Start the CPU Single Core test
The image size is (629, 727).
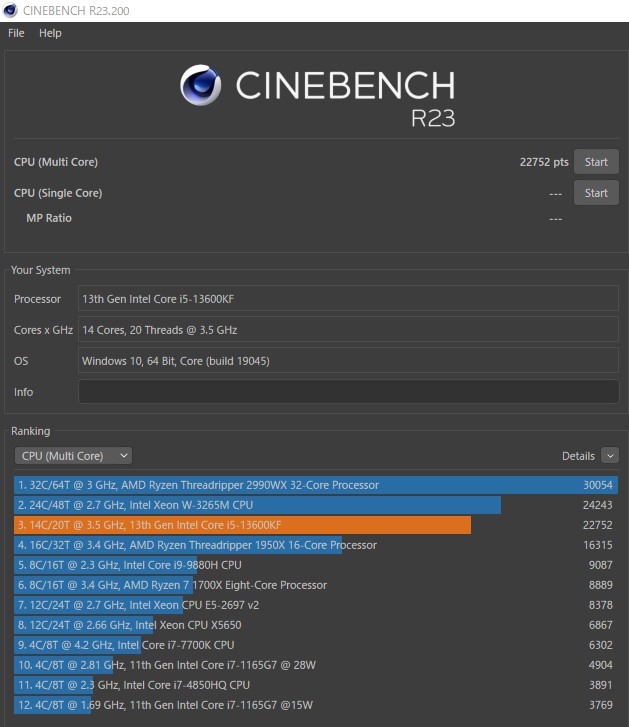596,193
